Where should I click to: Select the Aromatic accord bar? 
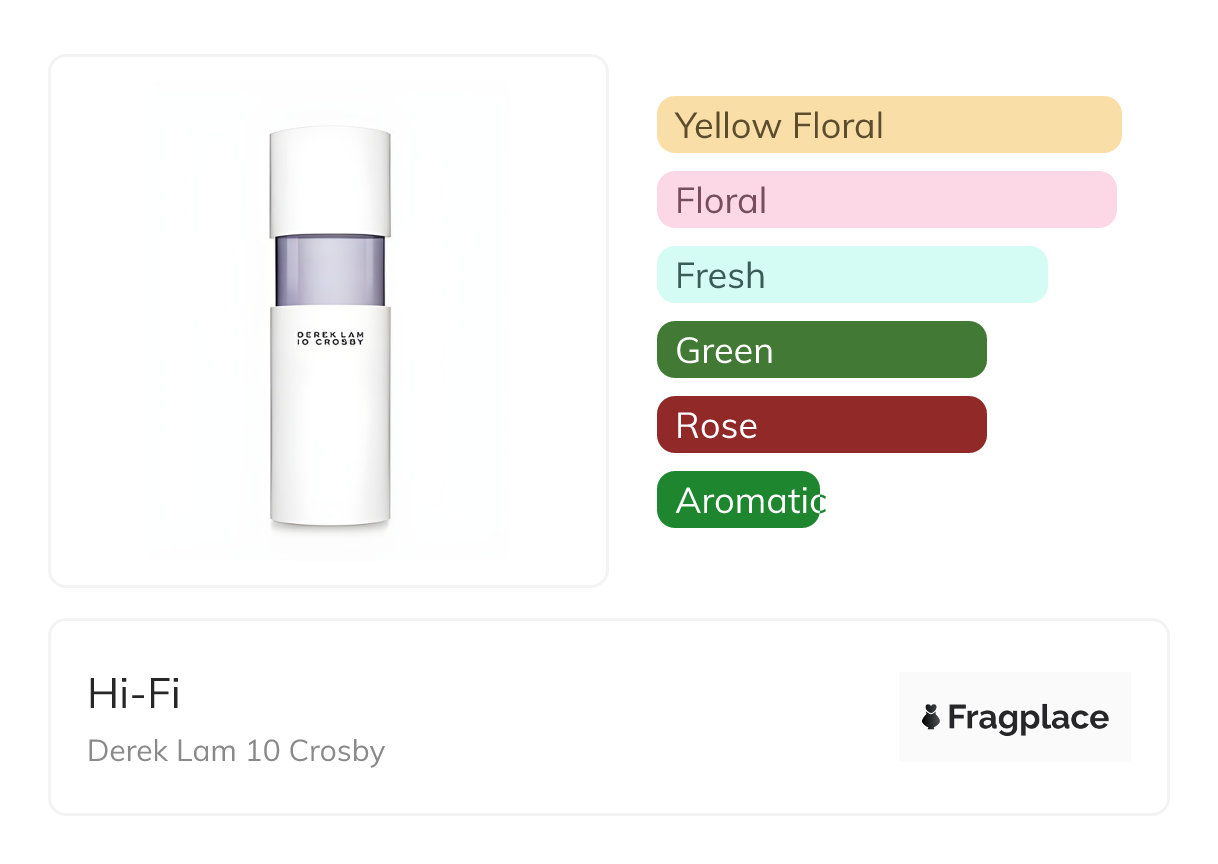click(x=738, y=500)
